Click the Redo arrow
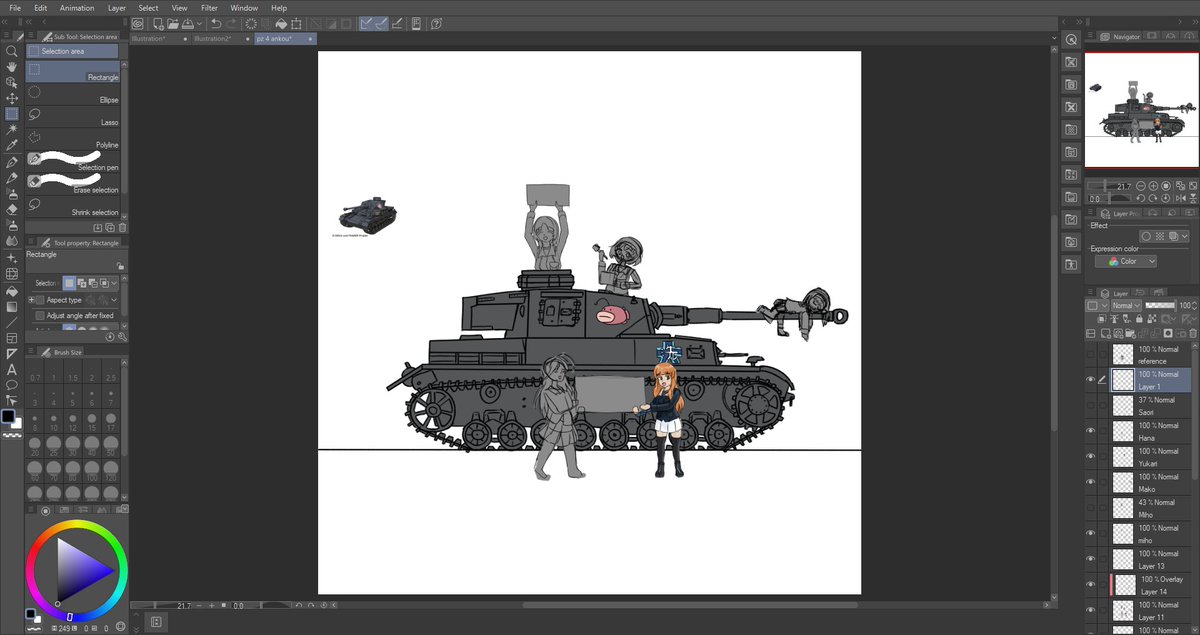 [x=230, y=23]
